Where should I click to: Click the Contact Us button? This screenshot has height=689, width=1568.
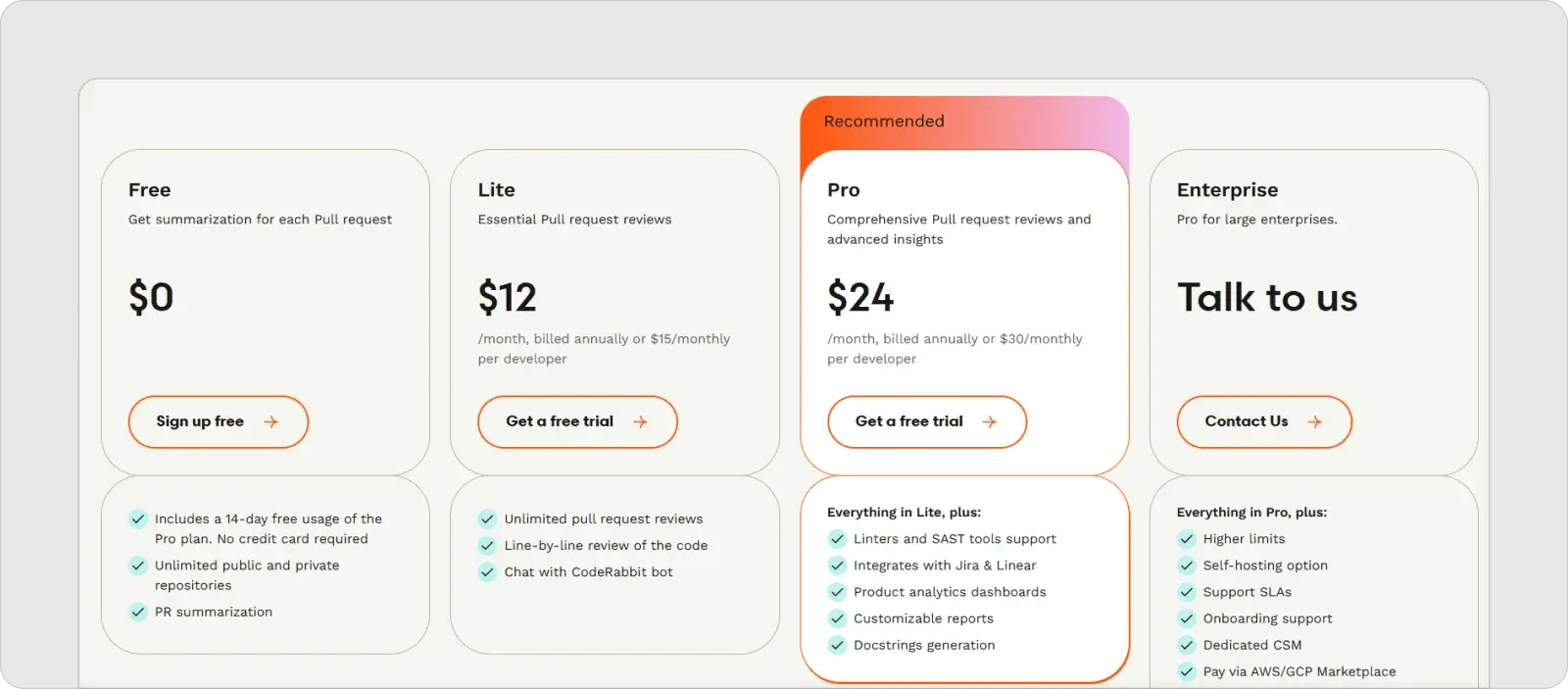(1263, 421)
